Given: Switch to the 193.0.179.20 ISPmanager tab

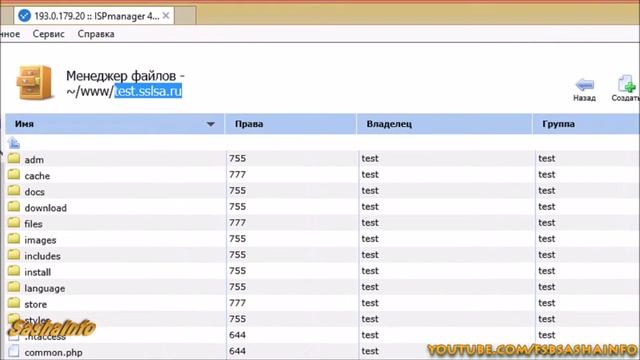Looking at the screenshot, I should (94, 16).
